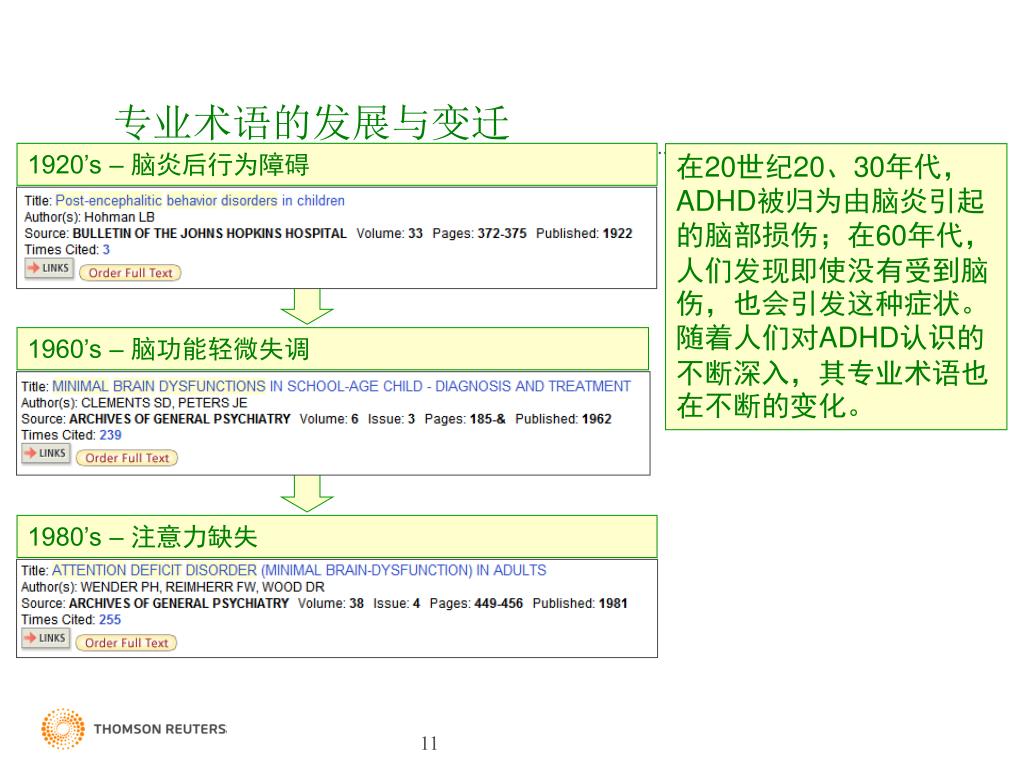
Task: Open the Attention Deficit Disorder in Adults title
Action: 299,570
